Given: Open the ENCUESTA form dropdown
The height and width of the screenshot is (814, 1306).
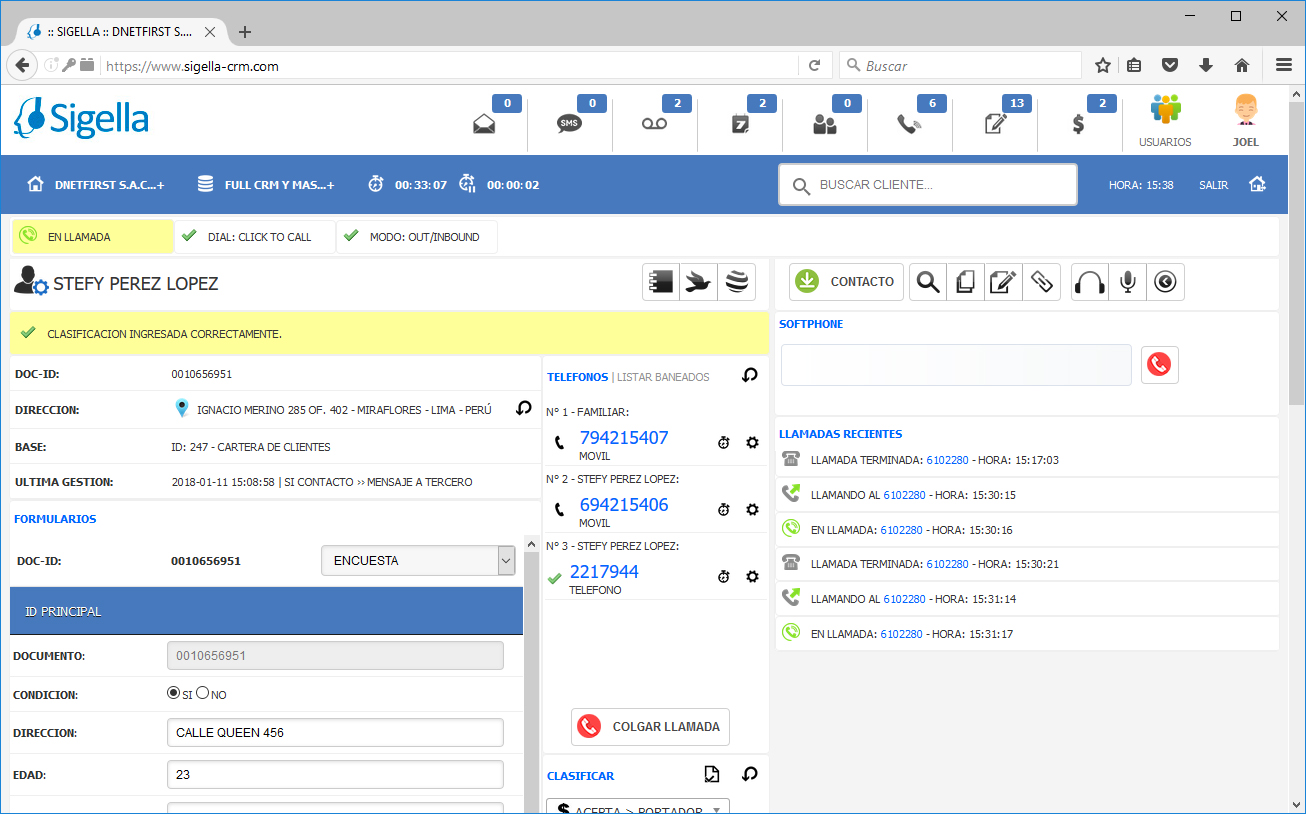Looking at the screenshot, I should coord(418,561).
